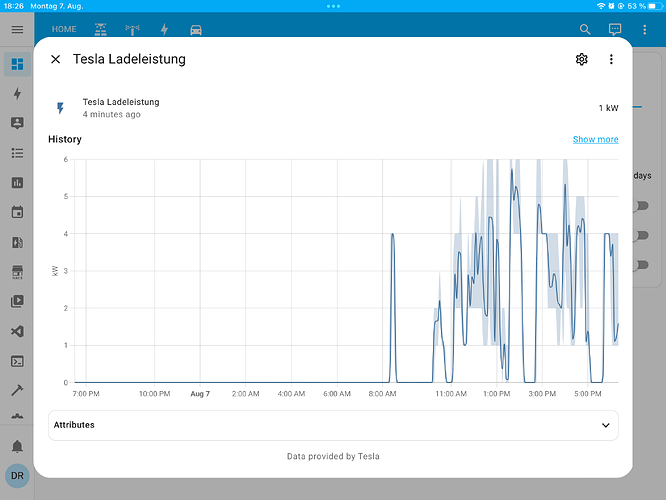Close the Tesla Ladeleistung dialog
This screenshot has width=666, height=500.
coord(56,59)
